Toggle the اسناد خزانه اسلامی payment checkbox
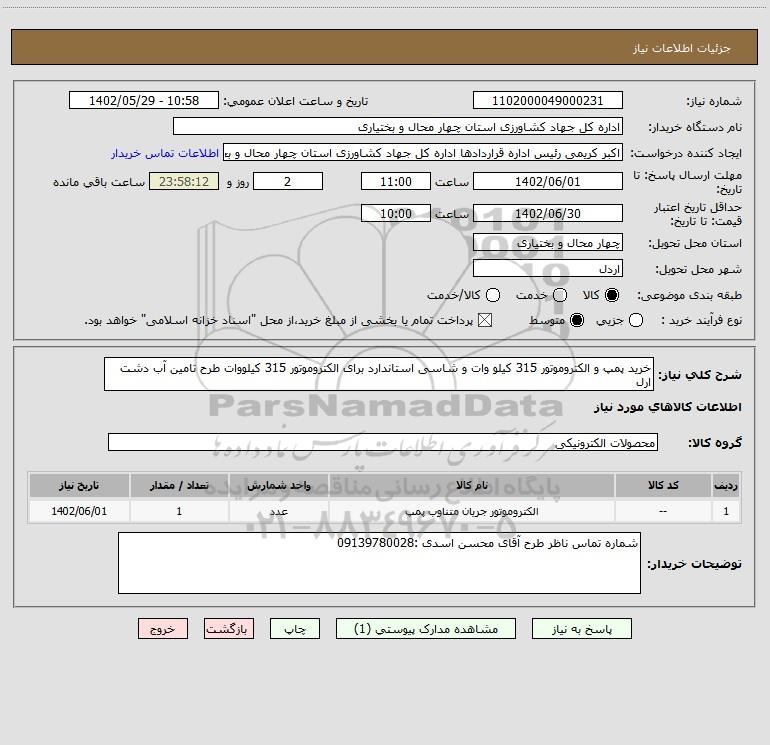This screenshot has width=770, height=745. (485, 320)
